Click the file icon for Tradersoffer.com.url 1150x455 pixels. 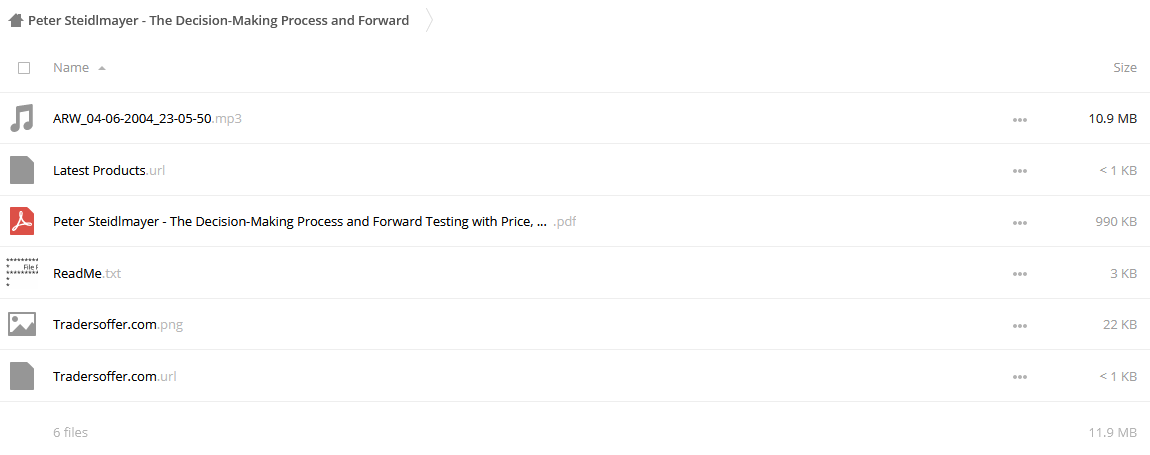(22, 376)
